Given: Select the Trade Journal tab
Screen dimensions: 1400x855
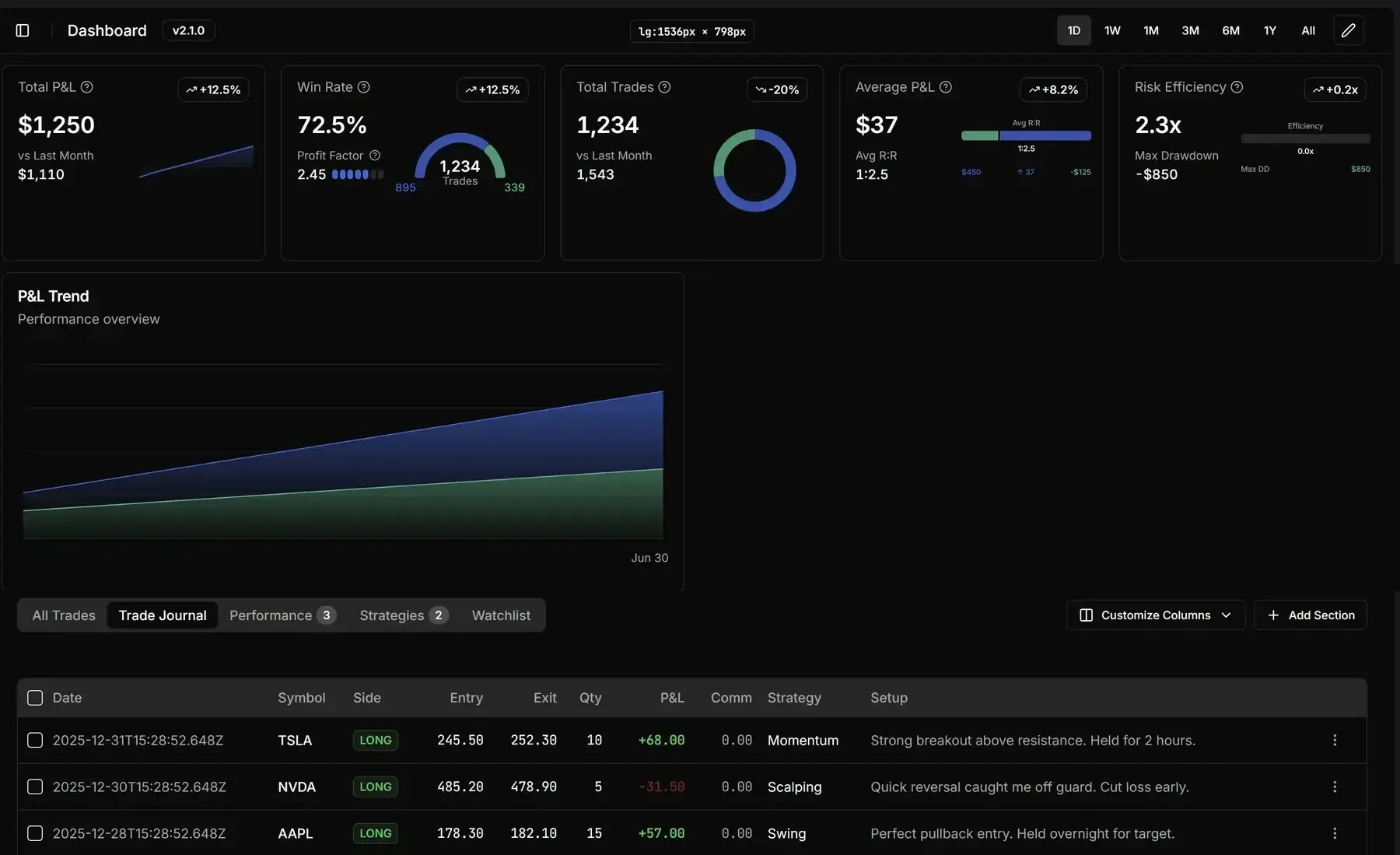Looking at the screenshot, I should point(163,615).
